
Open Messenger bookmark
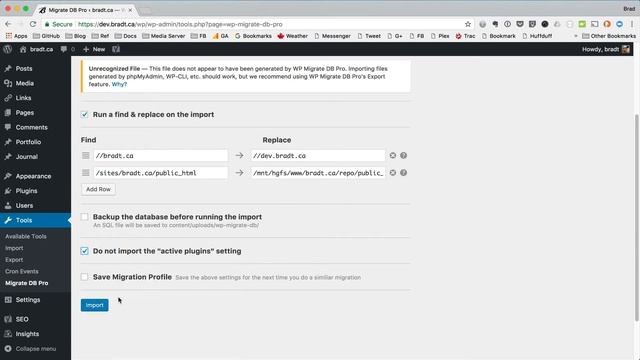(x=332, y=36)
